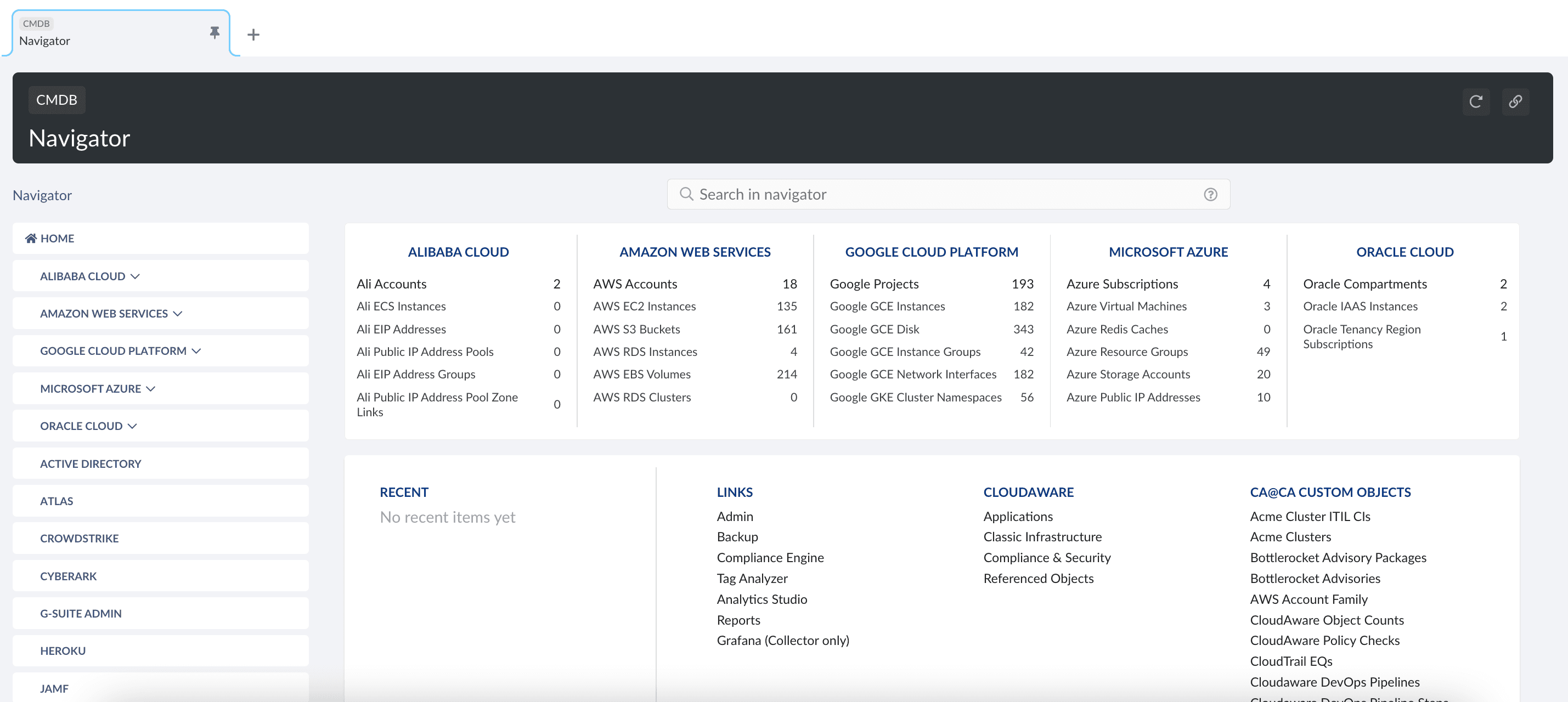Open the Backup link
The image size is (1568, 702).
click(737, 537)
